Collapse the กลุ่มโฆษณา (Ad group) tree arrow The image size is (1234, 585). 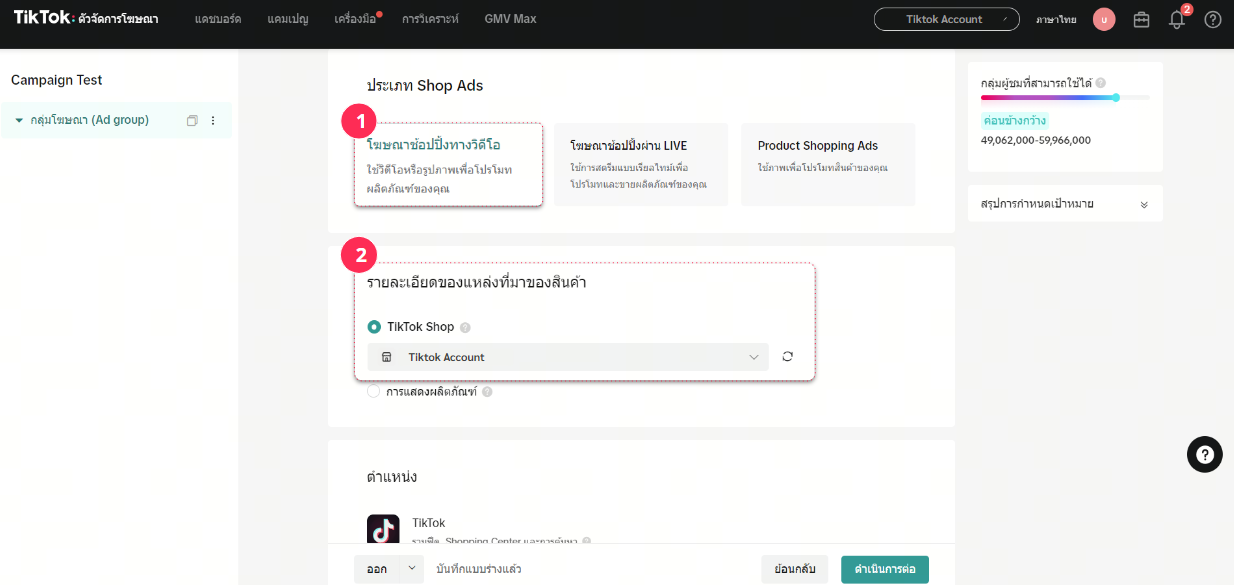tap(19, 120)
